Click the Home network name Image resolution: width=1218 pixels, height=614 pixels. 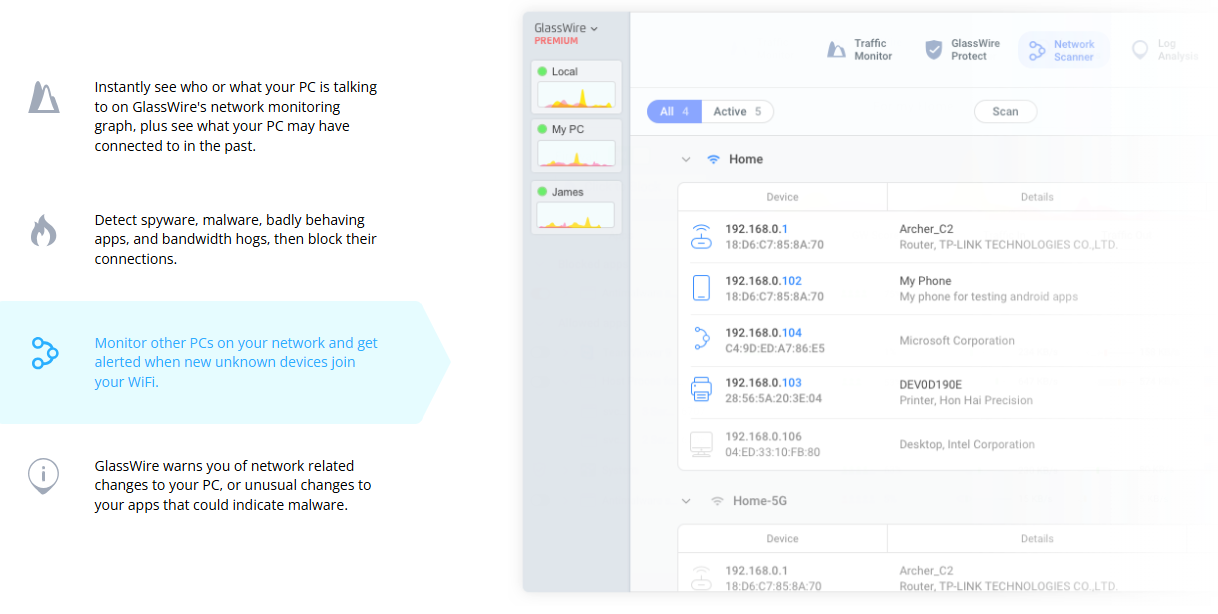click(x=746, y=159)
